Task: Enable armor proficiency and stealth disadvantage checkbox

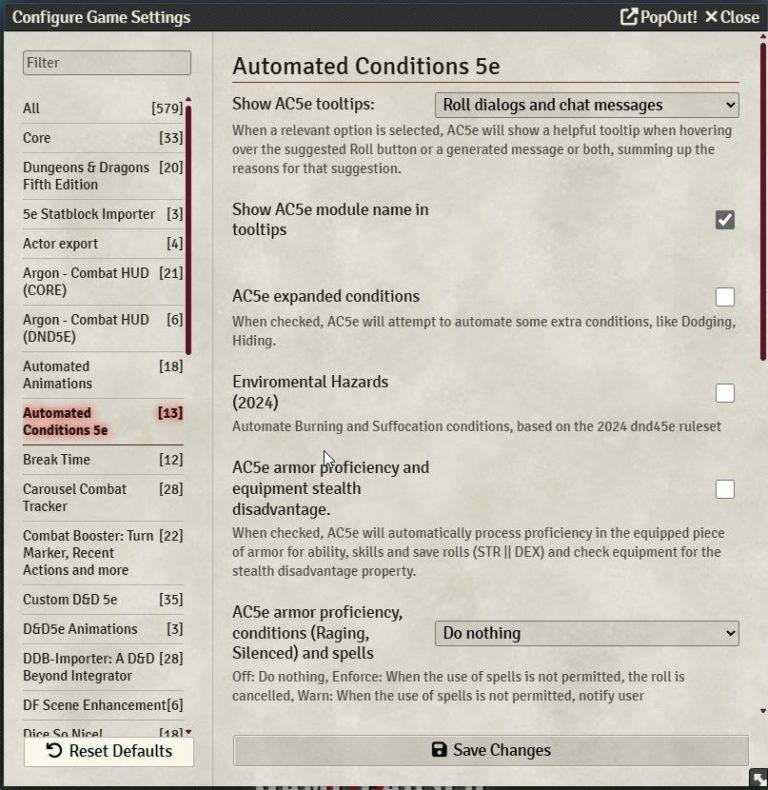Action: [x=725, y=489]
